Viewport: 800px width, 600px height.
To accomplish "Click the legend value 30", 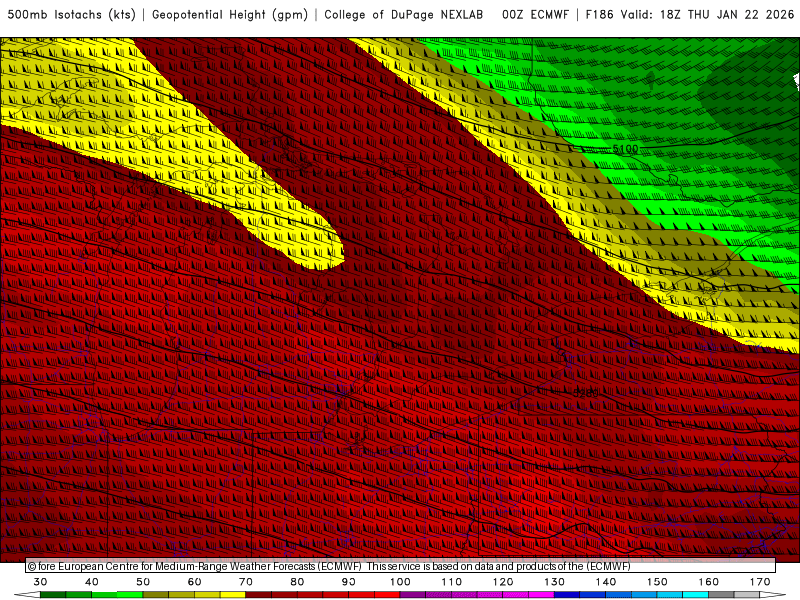I will [40, 582].
